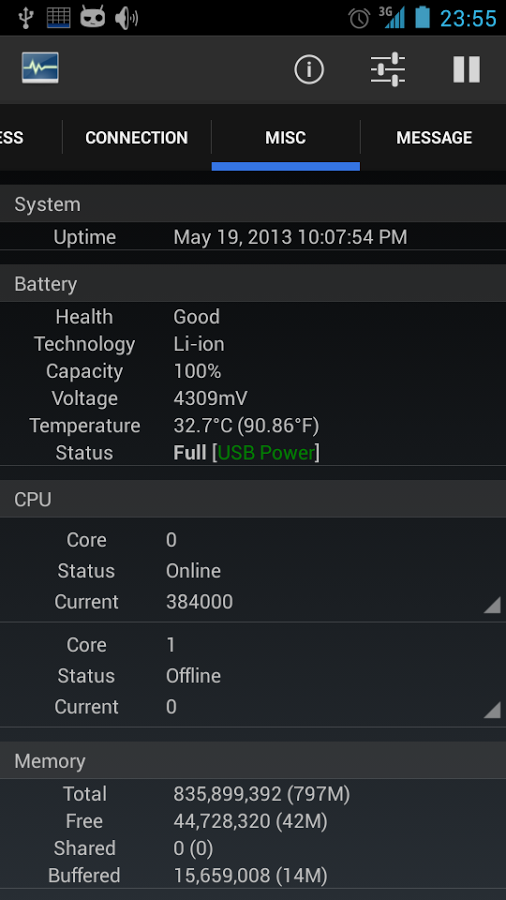Image resolution: width=506 pixels, height=900 pixels.
Task: Tap the OS Monitor app icon
Action: (x=40, y=68)
